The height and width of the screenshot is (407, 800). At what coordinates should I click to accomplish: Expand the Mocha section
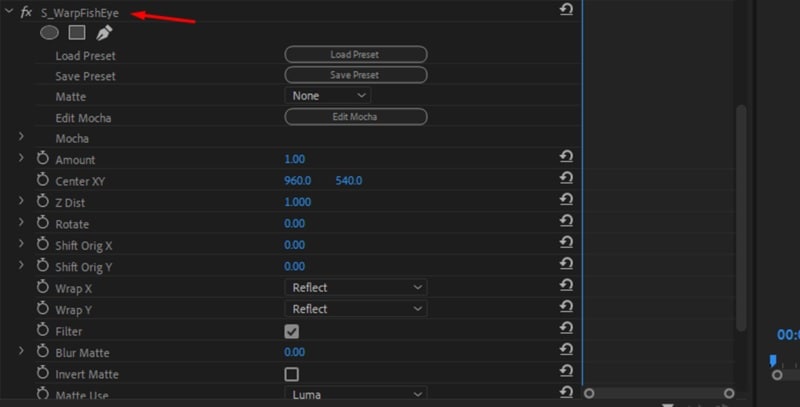[x=21, y=137]
